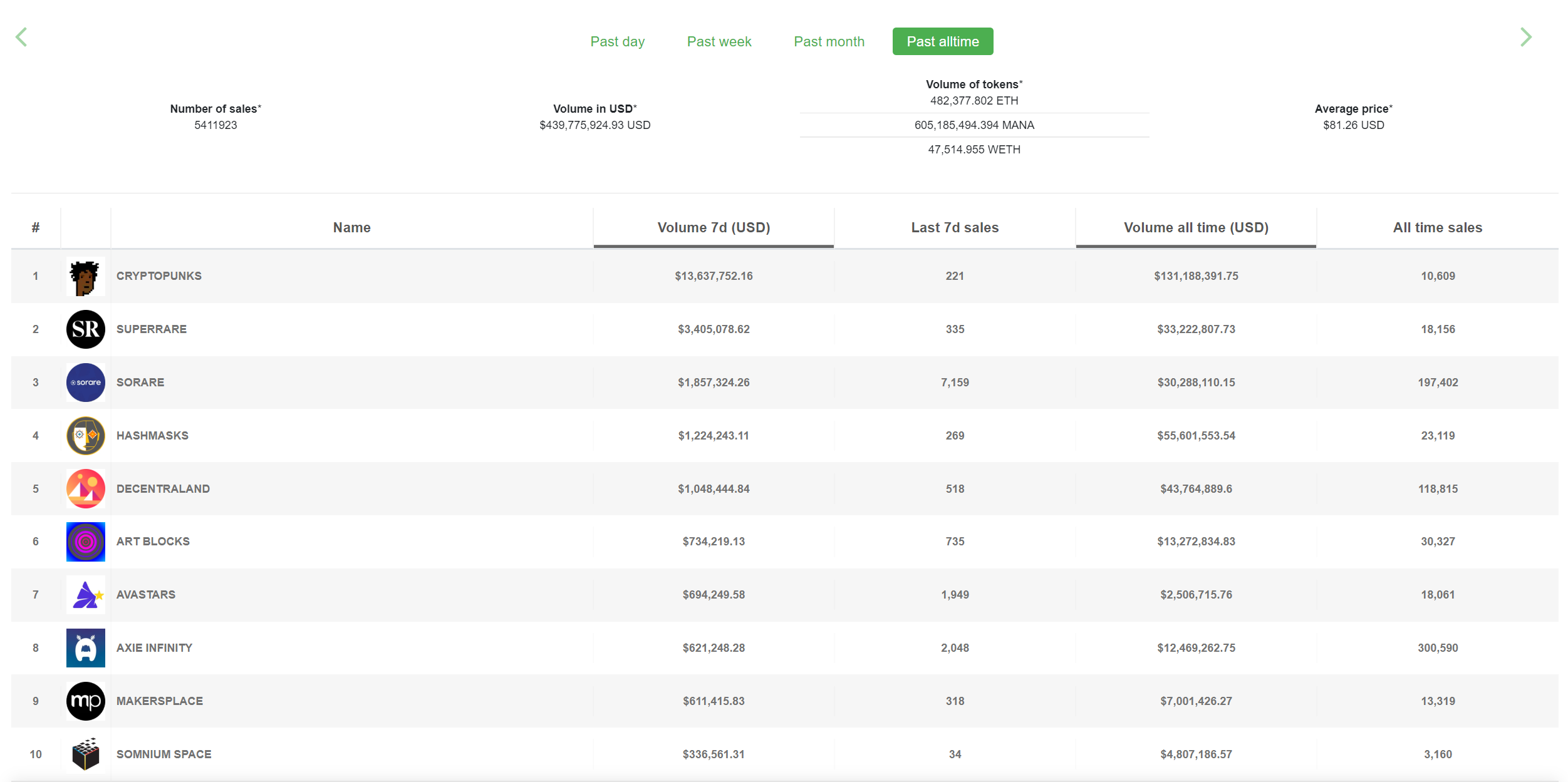The image size is (1568, 782).
Task: Click the Volume in USD $439,775,924.93 value
Action: point(594,125)
